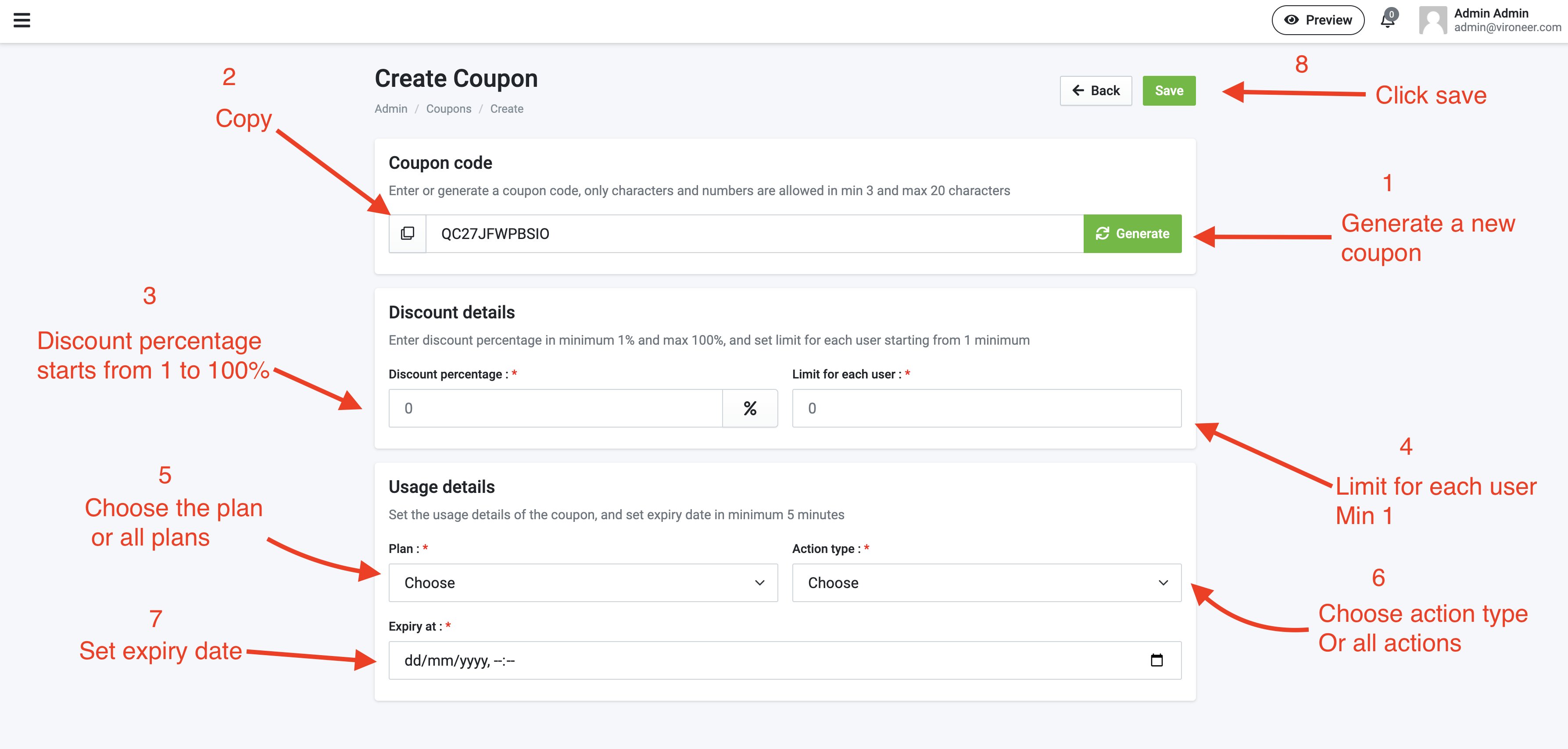This screenshot has height=749, width=1568.
Task: Click the Preview button
Action: pos(1318,20)
